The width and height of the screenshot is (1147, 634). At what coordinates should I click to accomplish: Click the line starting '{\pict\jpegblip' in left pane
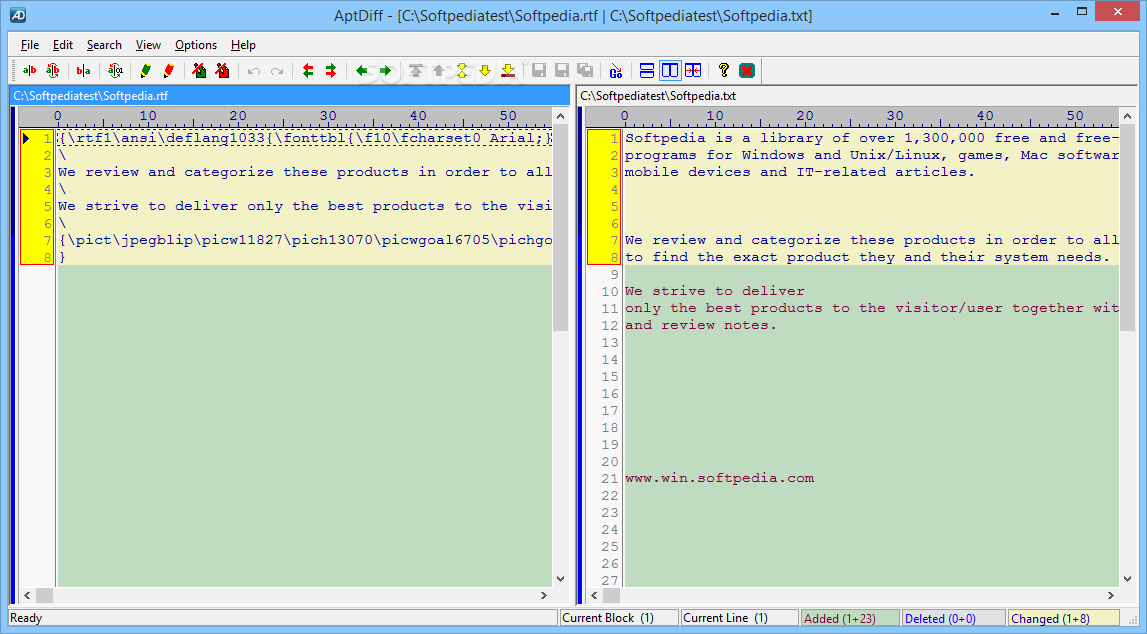pos(304,240)
